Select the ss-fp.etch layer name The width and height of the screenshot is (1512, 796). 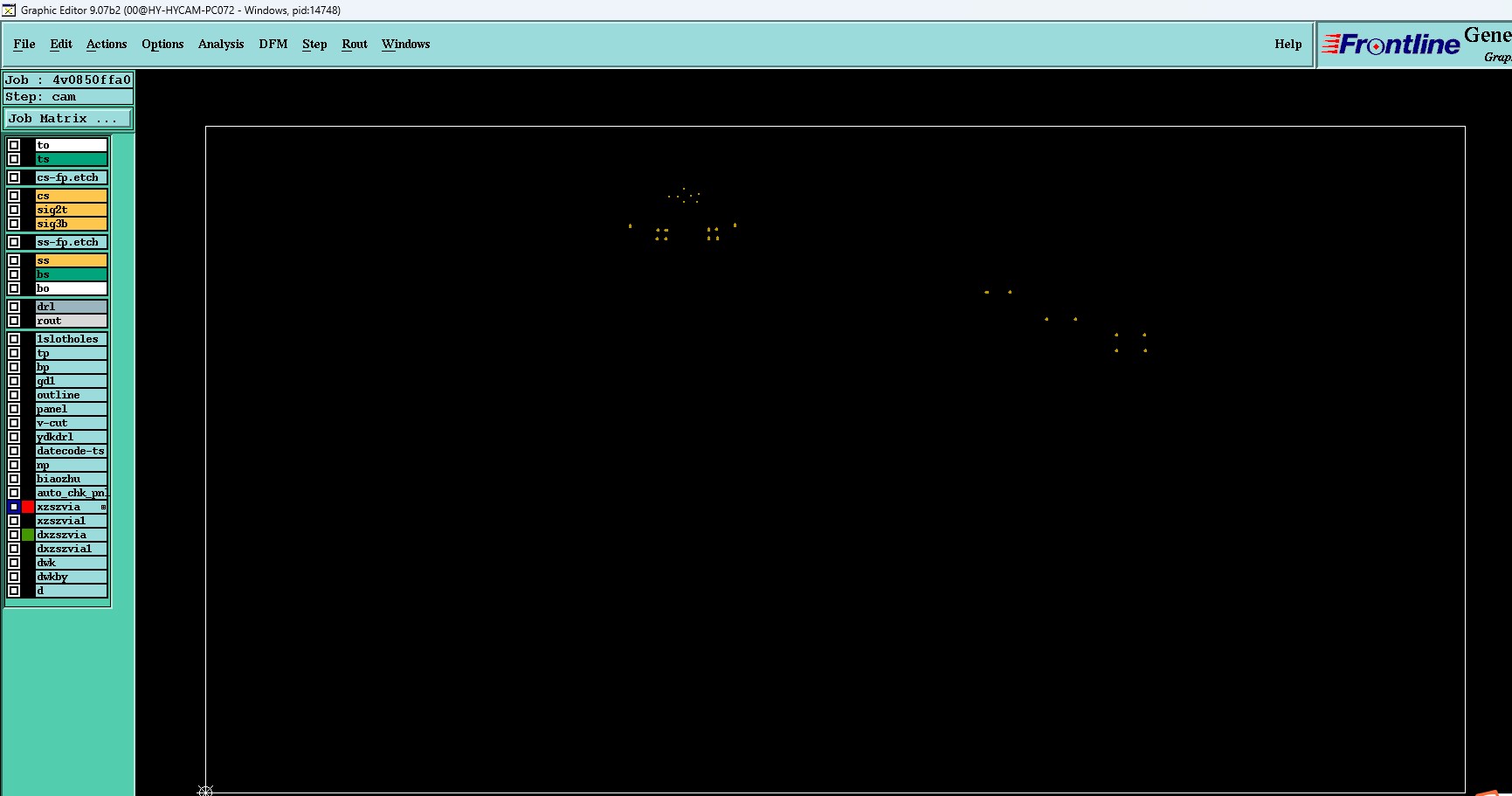(x=72, y=242)
